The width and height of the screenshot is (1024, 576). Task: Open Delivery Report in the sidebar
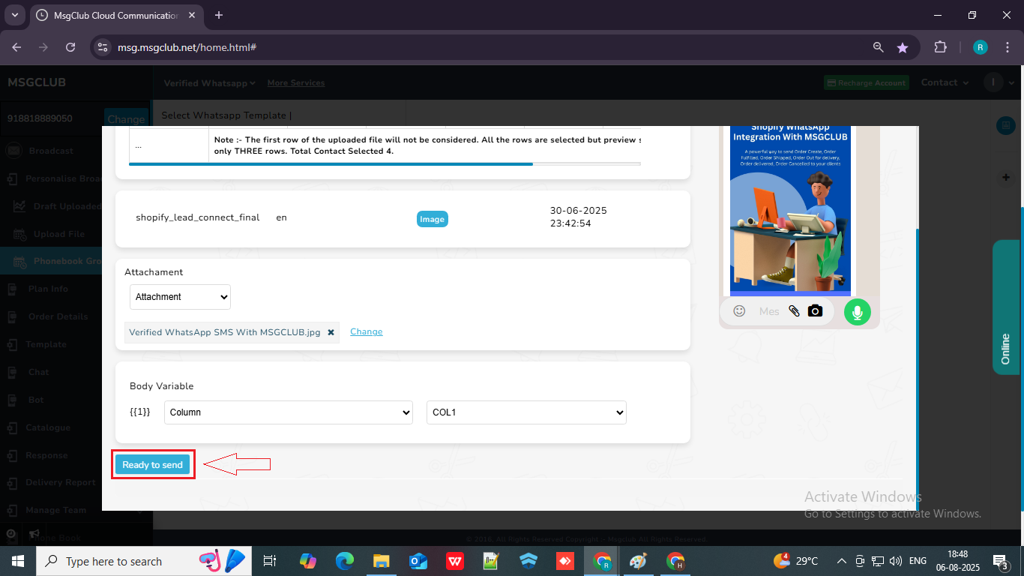[60, 483]
